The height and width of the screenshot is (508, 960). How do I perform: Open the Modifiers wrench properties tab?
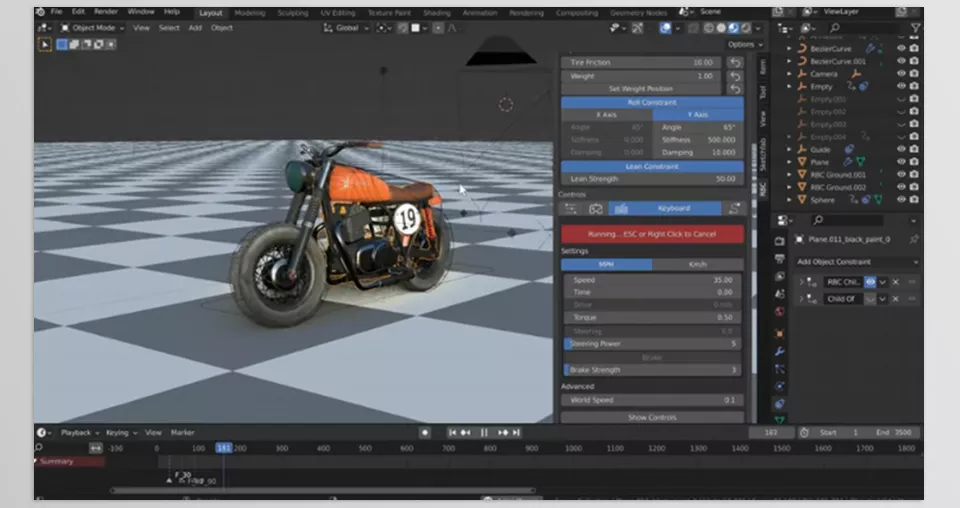(x=779, y=351)
